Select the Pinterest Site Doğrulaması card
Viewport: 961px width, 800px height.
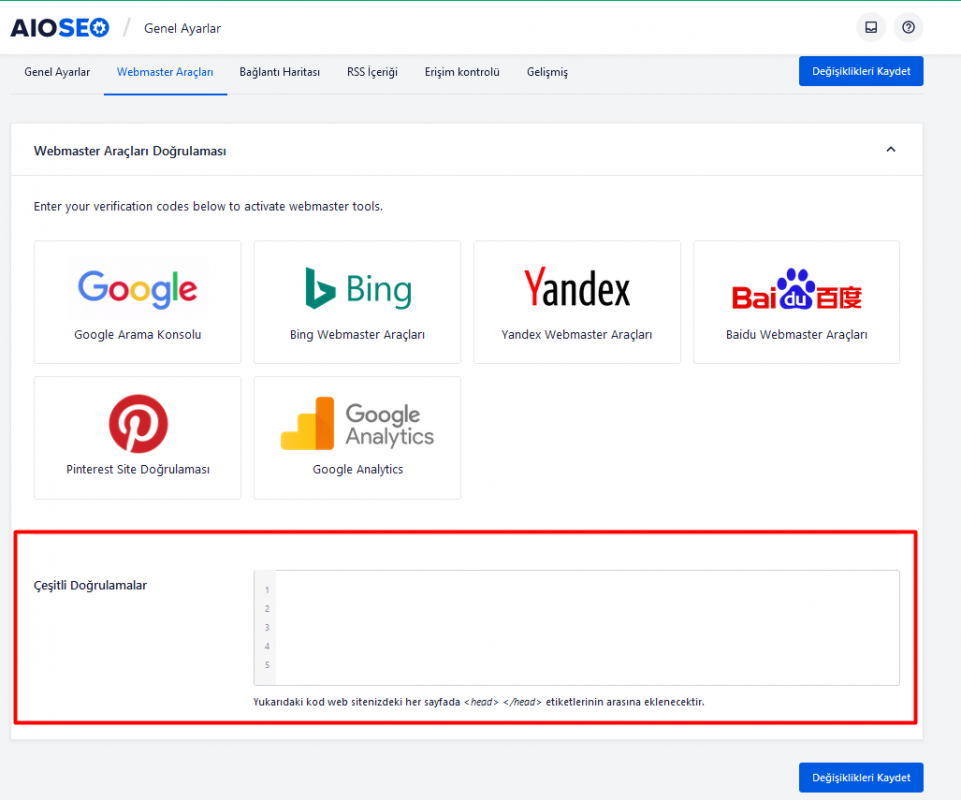pos(137,437)
